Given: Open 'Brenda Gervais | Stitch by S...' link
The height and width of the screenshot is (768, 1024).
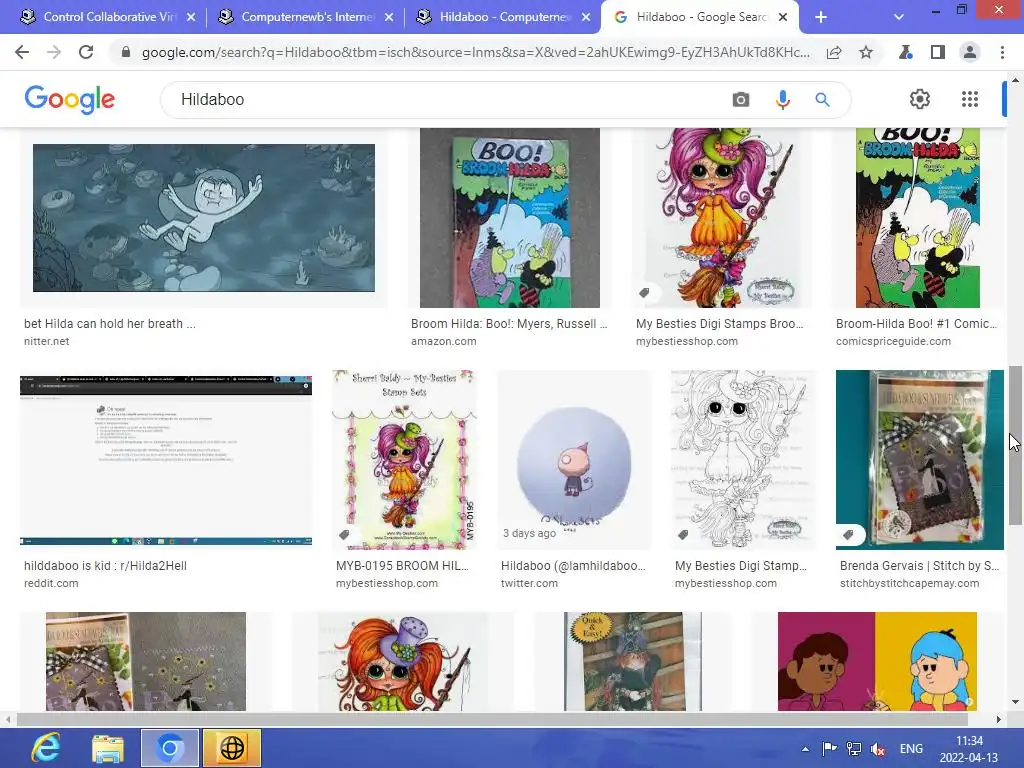Looking at the screenshot, I should [920, 566].
